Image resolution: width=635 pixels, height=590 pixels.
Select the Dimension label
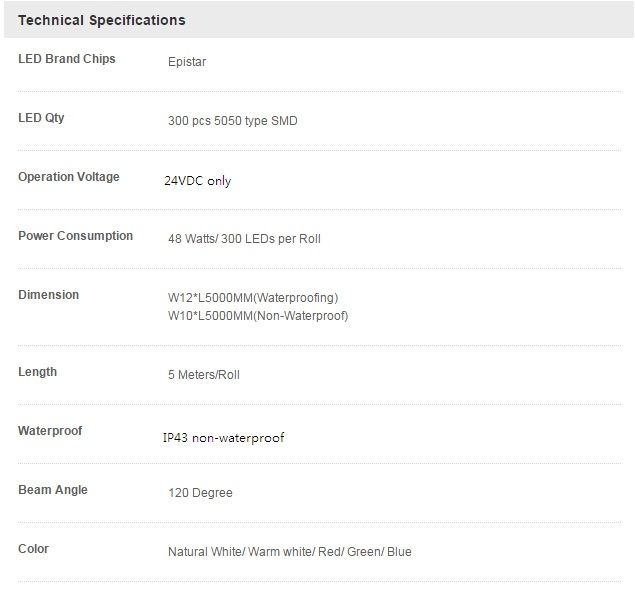(49, 295)
